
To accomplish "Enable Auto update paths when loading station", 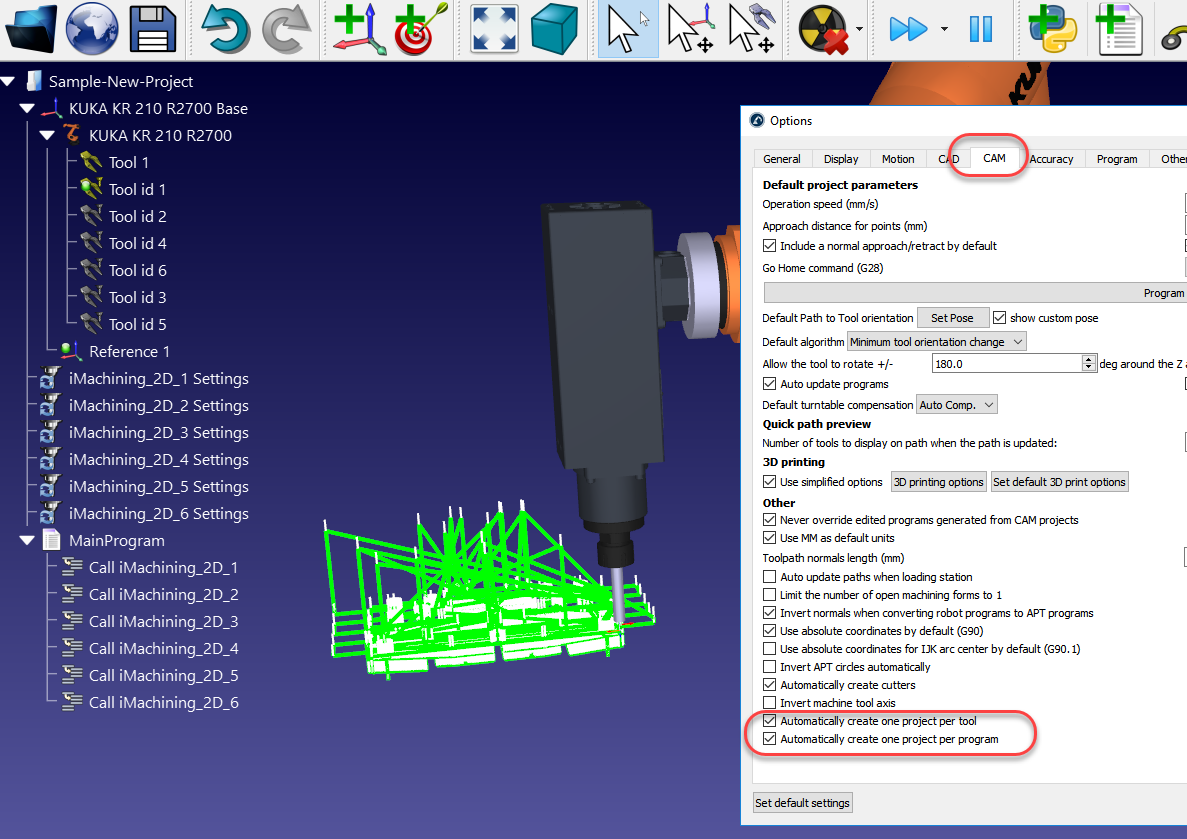I will point(769,577).
